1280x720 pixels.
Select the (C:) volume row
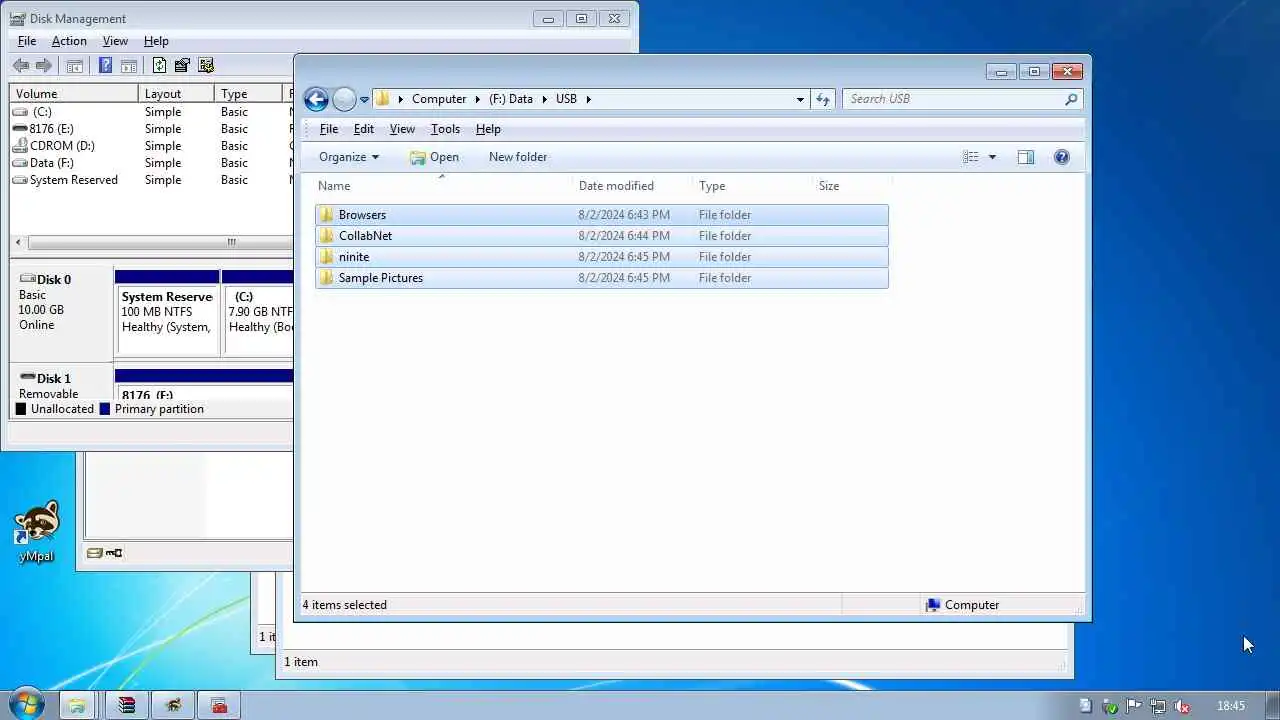[x=151, y=112]
